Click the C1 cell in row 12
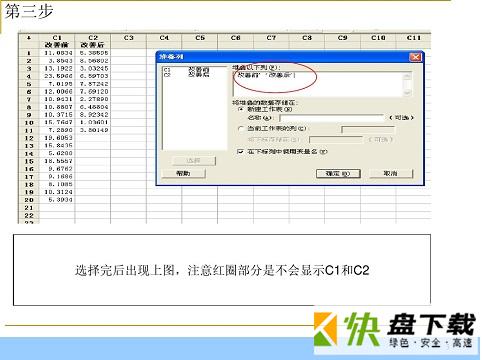This screenshot has width=483, height=360. [x=57, y=138]
